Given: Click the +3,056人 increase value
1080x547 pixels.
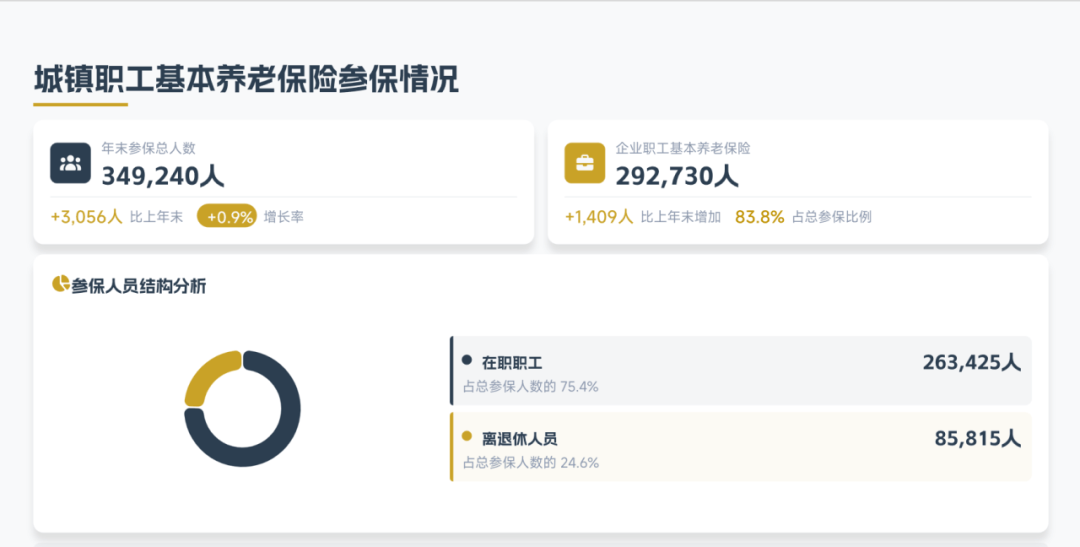Looking at the screenshot, I should (86, 216).
